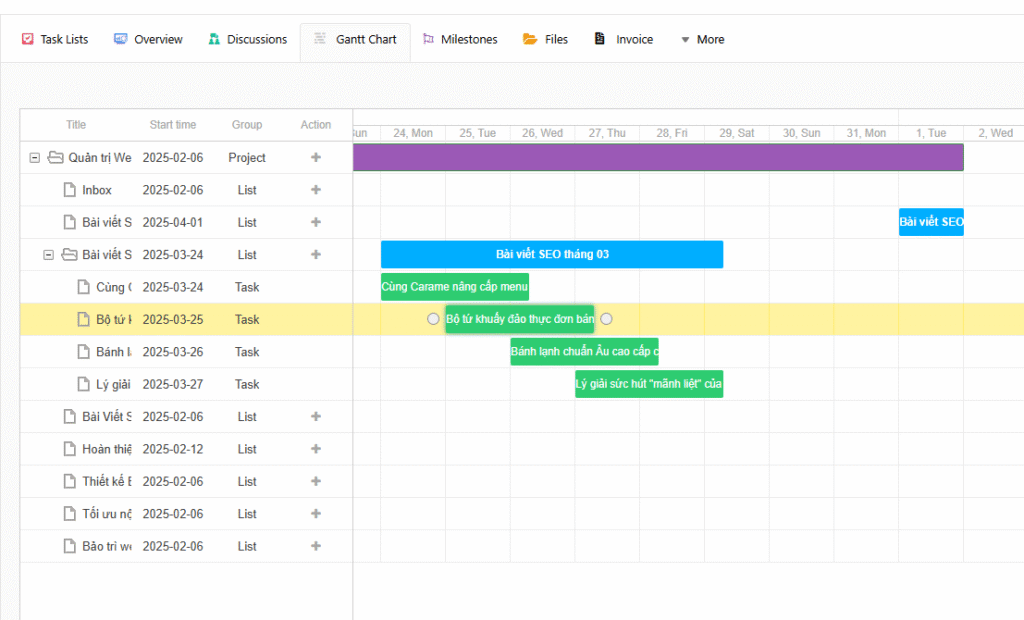Click the purple project timeline bar
This screenshot has height=620, width=1024.
(658, 157)
